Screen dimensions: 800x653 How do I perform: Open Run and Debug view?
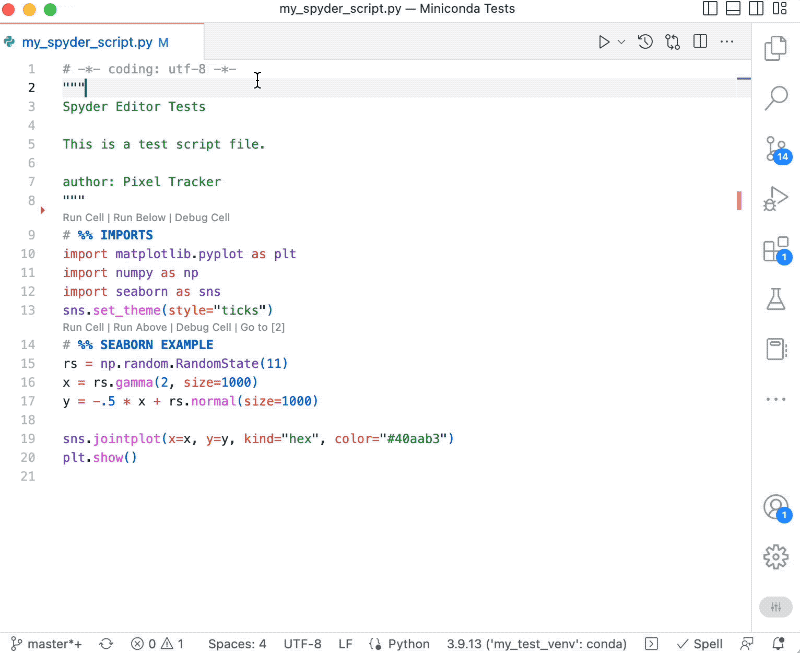click(x=776, y=198)
